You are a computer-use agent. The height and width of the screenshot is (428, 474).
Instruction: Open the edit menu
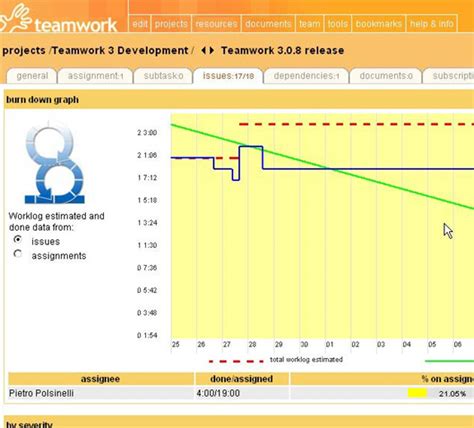tap(140, 24)
